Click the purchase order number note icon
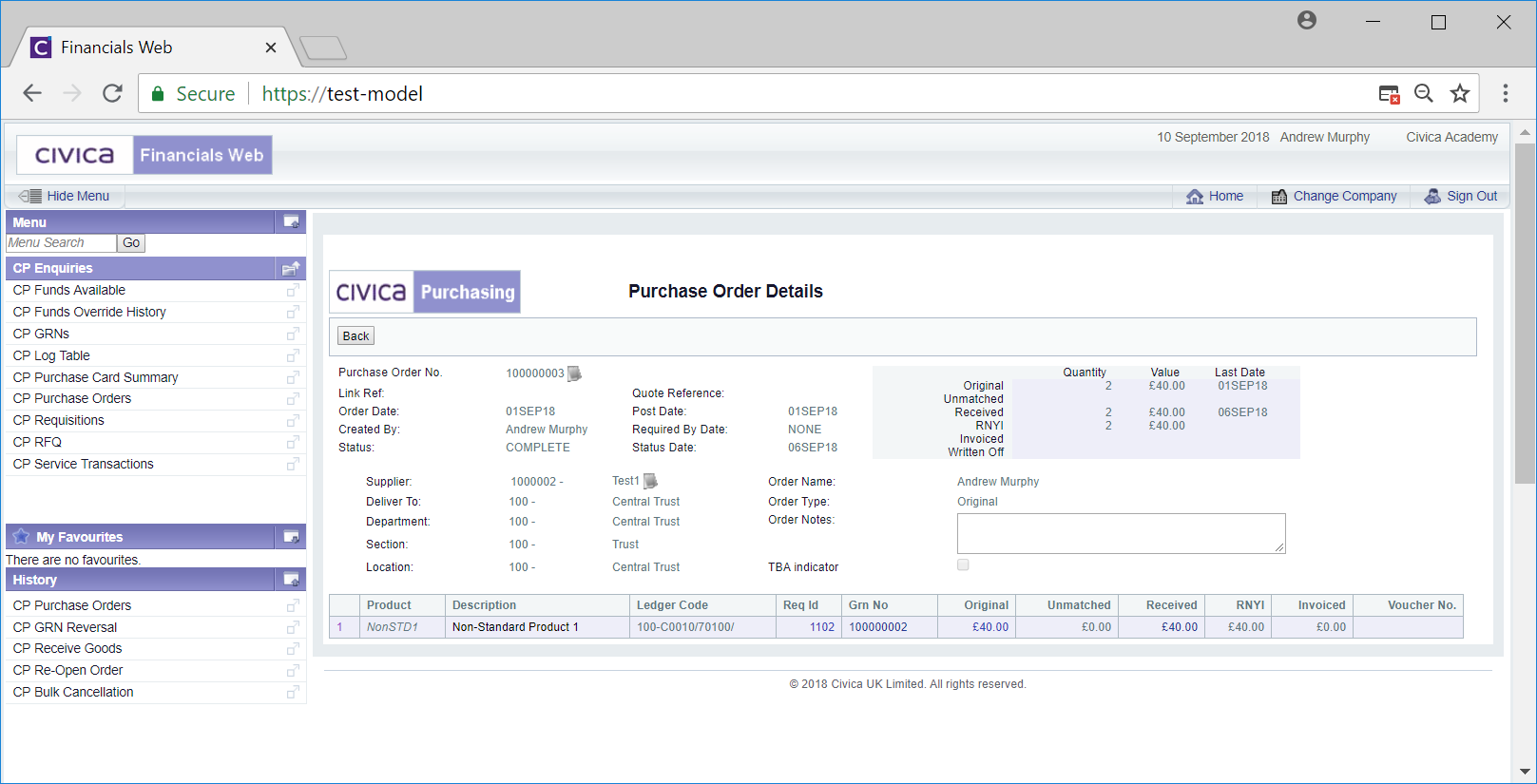Image resolution: width=1537 pixels, height=784 pixels. tap(574, 373)
